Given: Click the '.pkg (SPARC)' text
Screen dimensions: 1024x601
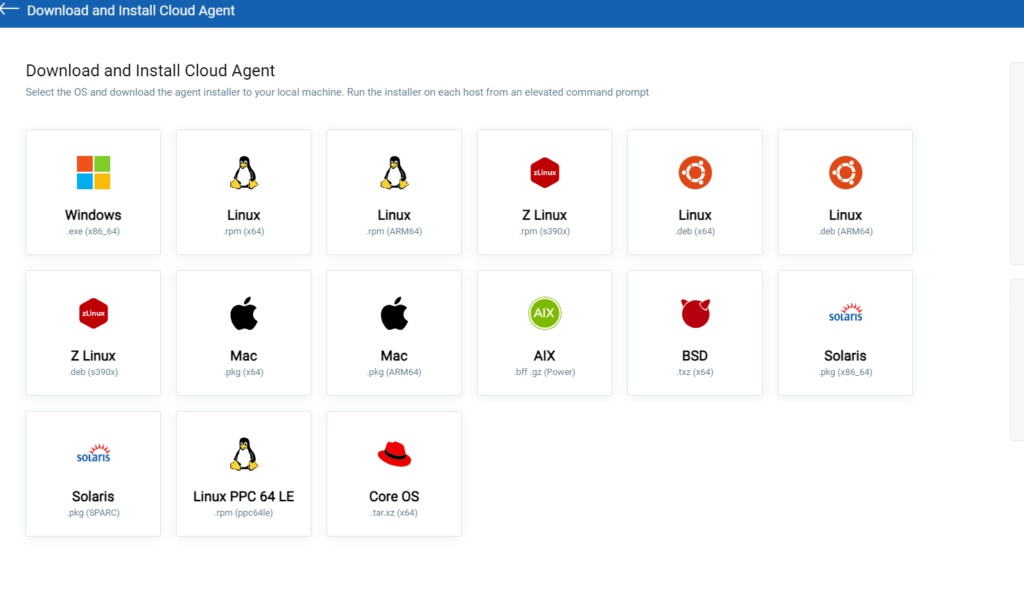Looking at the screenshot, I should tap(93, 513).
